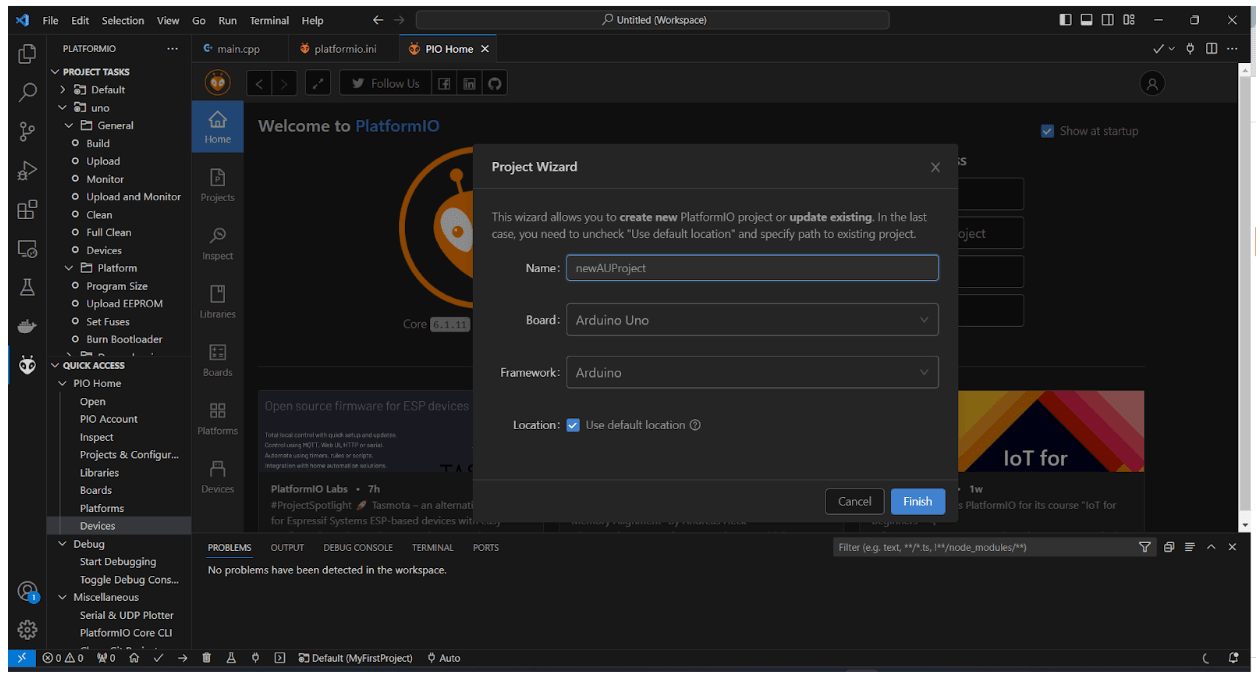Open Inspect in PIO Home sidebar
This screenshot has width=1260, height=682.
click(x=217, y=243)
